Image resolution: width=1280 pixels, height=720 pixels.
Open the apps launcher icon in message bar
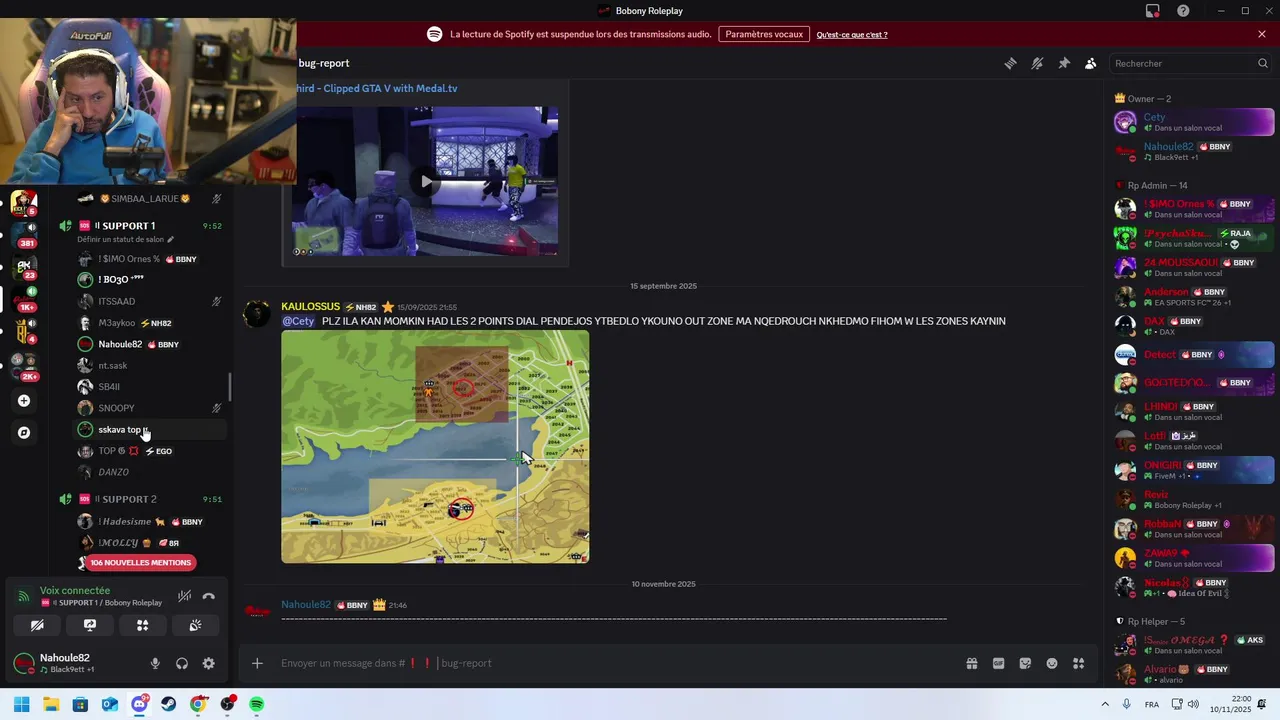click(x=1078, y=663)
